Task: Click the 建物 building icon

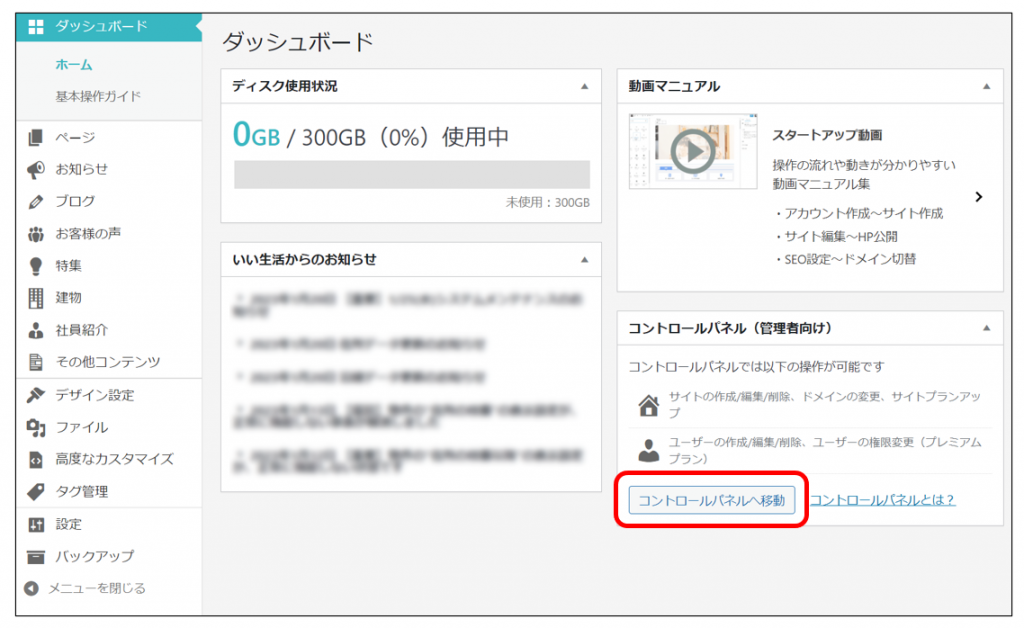Action: (x=36, y=297)
